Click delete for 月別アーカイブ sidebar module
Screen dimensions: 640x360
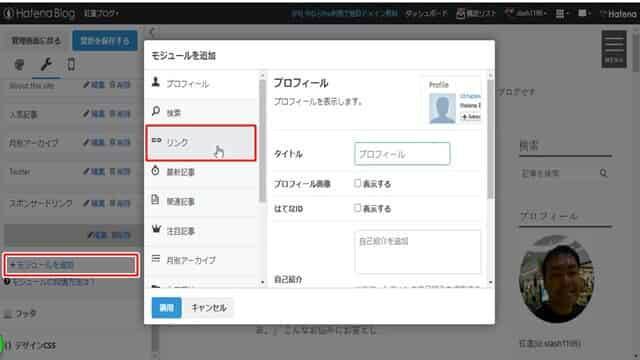tap(120, 142)
